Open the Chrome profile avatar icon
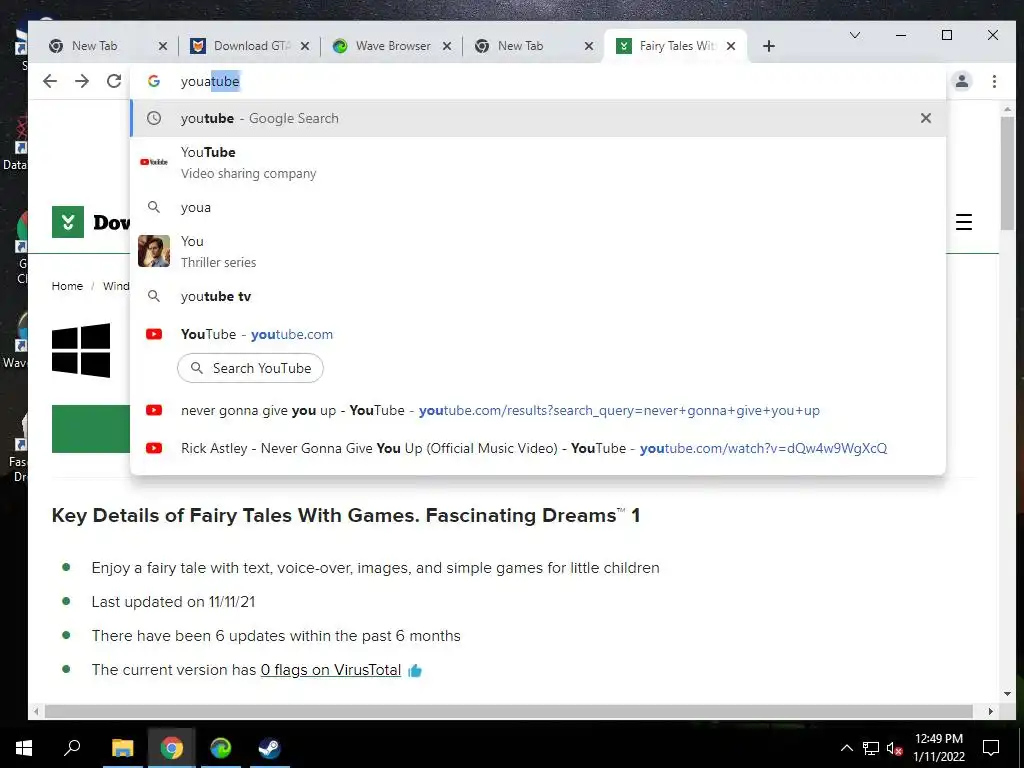This screenshot has width=1024, height=768. (x=962, y=81)
